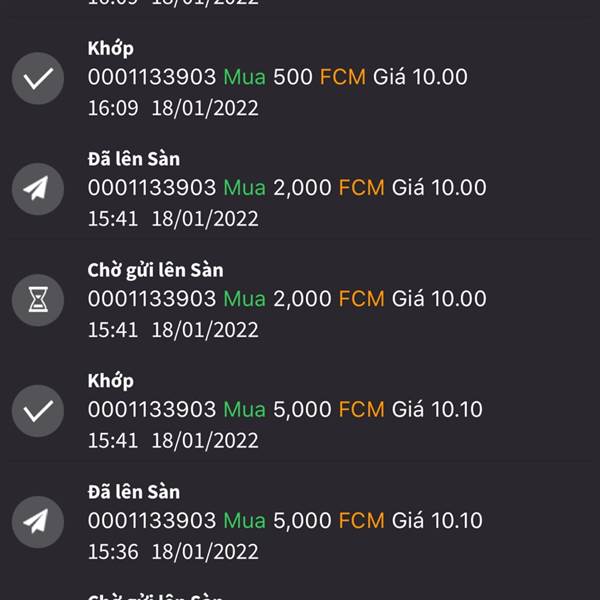
Task: Open Khớp status title above 500 FCM order
Action: pos(111,49)
